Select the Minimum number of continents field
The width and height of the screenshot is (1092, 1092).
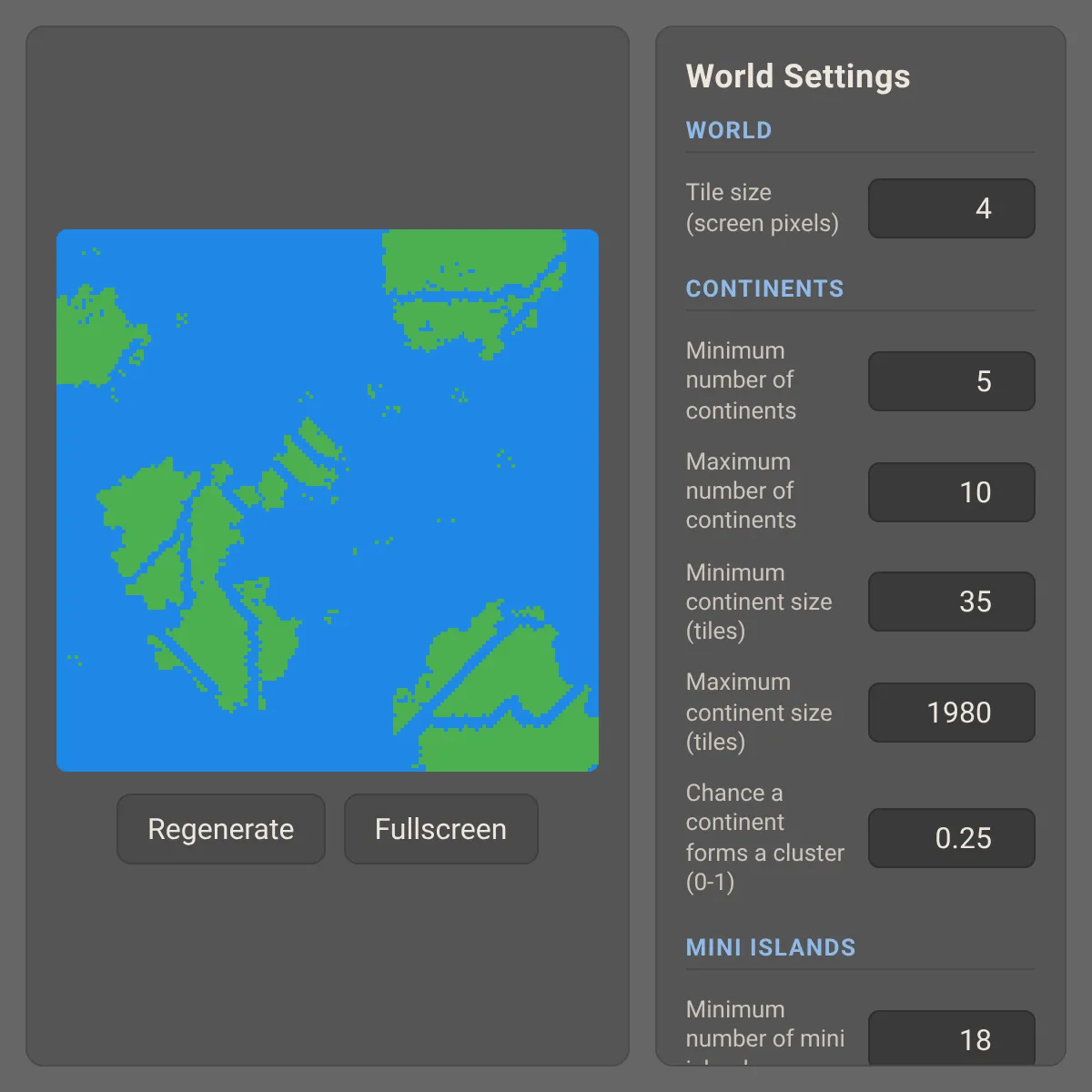(x=952, y=381)
